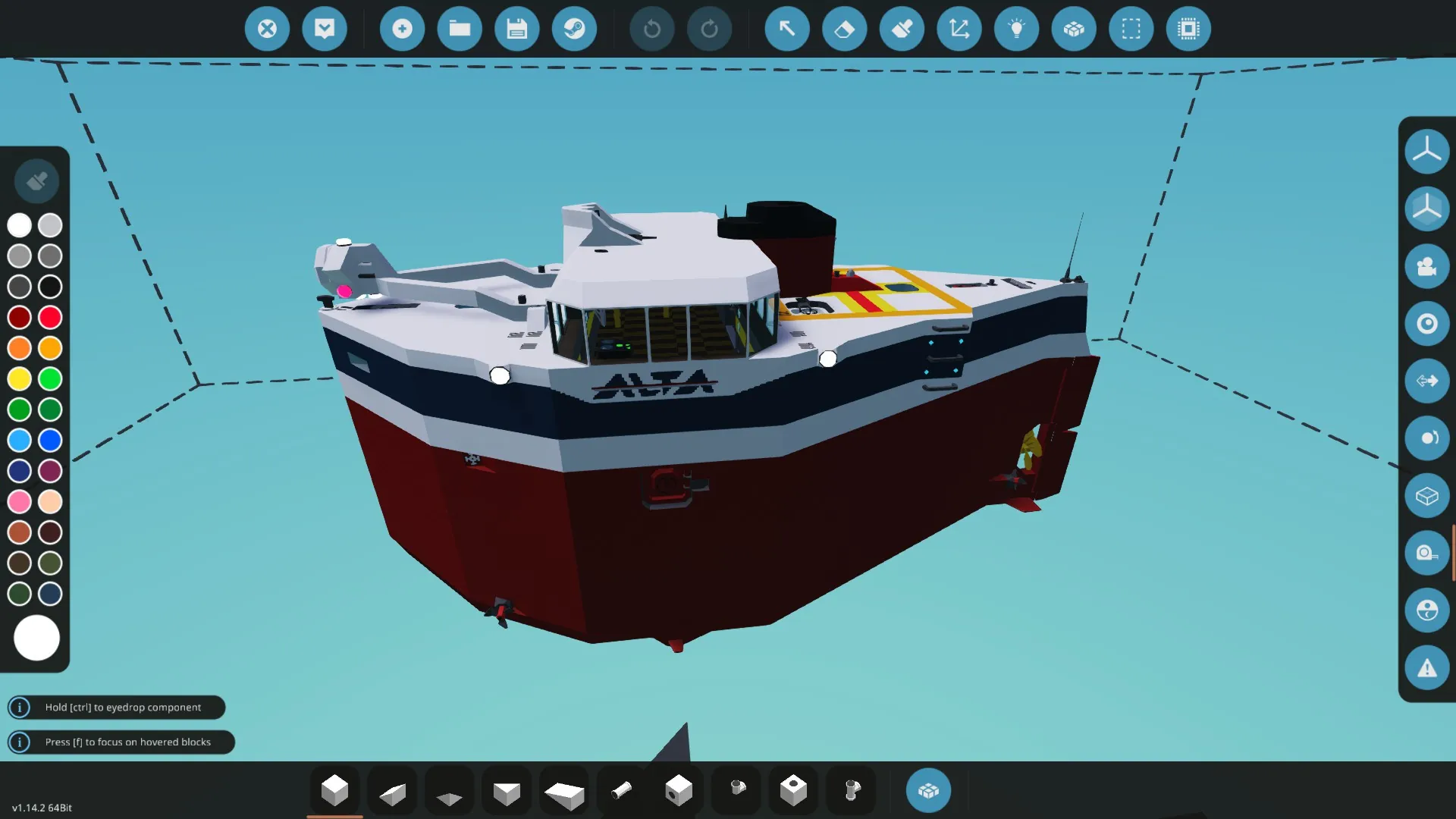Pick the bright red color swatch
Viewport: 1456px width, 819px height.
point(50,317)
